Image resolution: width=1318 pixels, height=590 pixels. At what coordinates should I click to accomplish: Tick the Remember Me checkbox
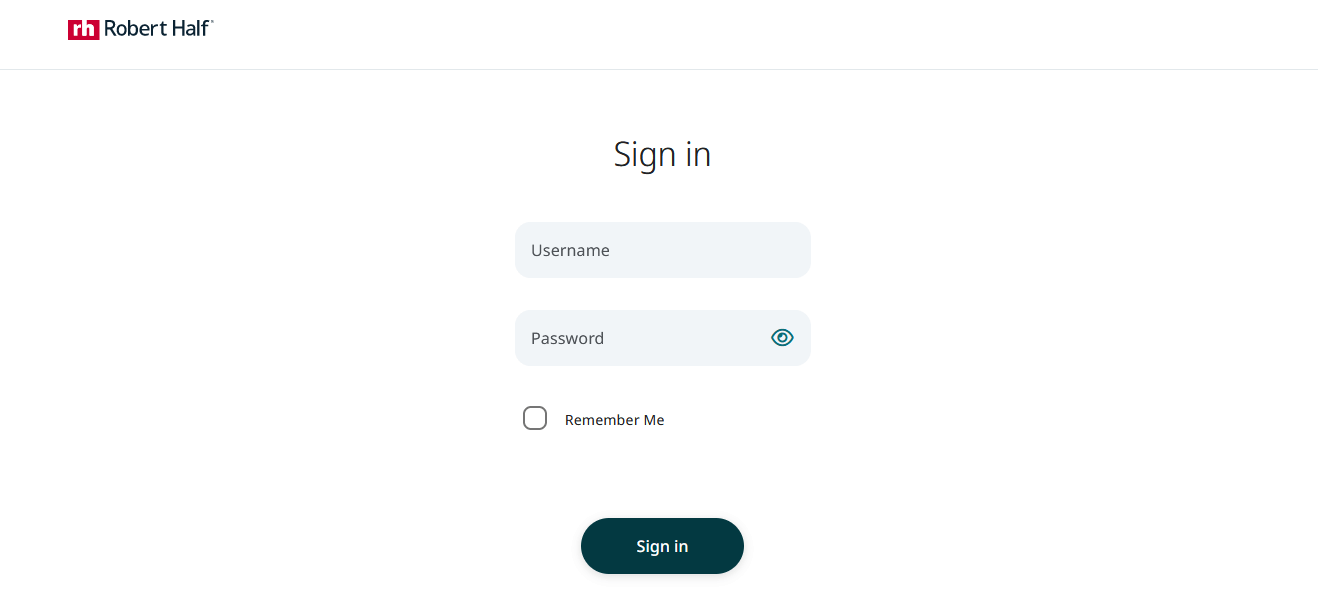click(535, 418)
